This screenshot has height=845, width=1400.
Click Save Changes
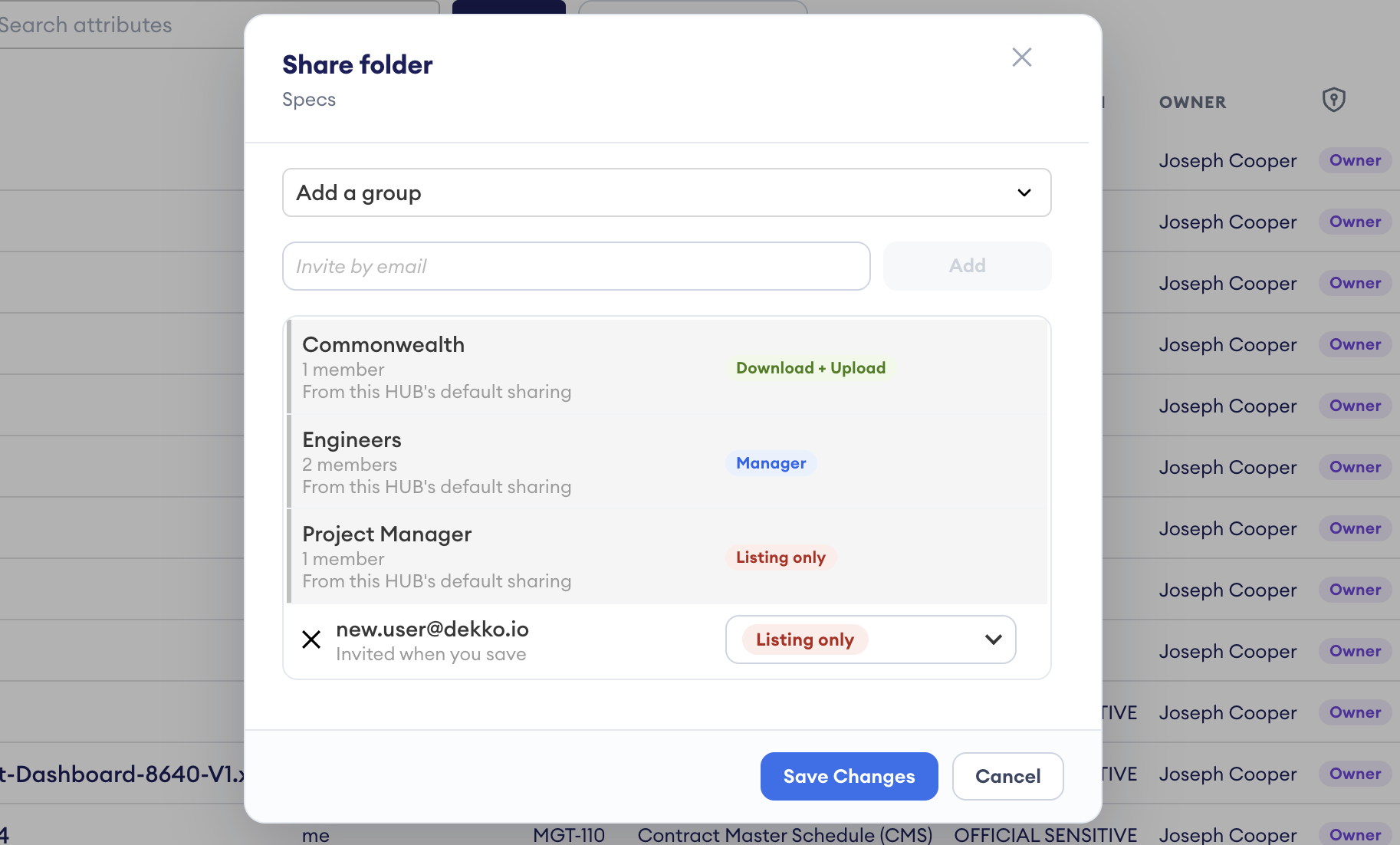point(849,776)
